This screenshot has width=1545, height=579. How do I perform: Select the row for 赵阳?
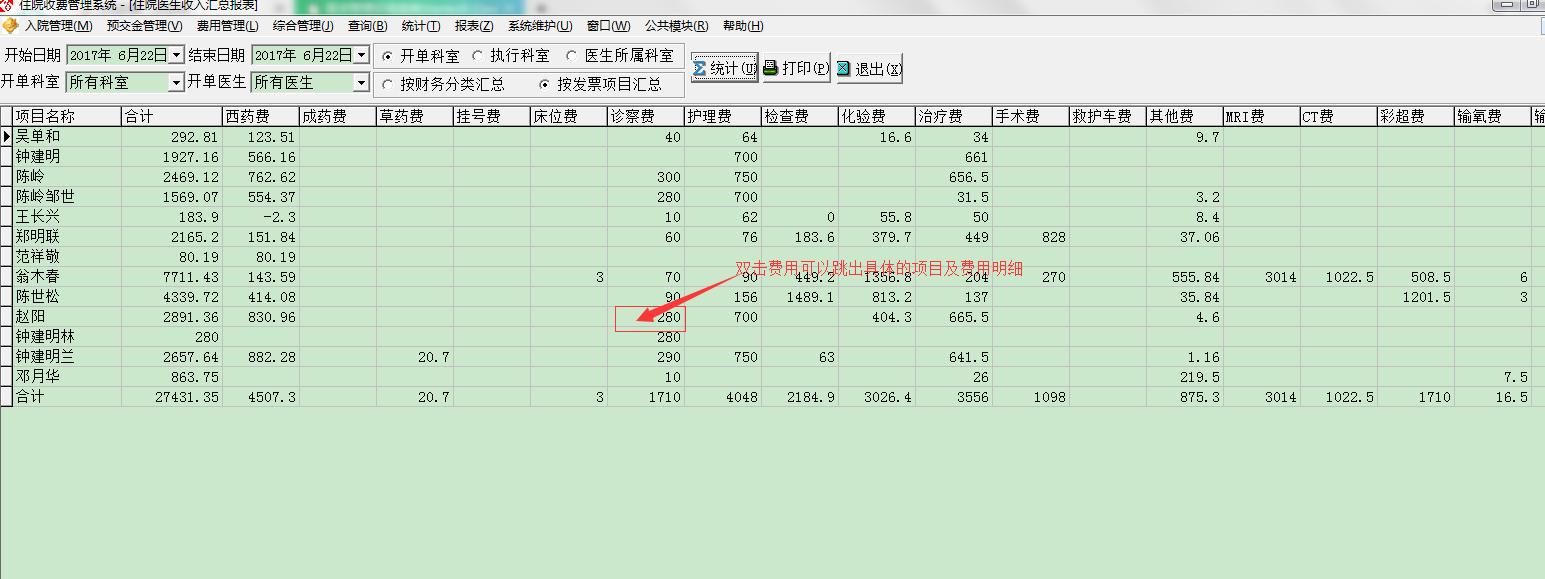click(x=772, y=317)
